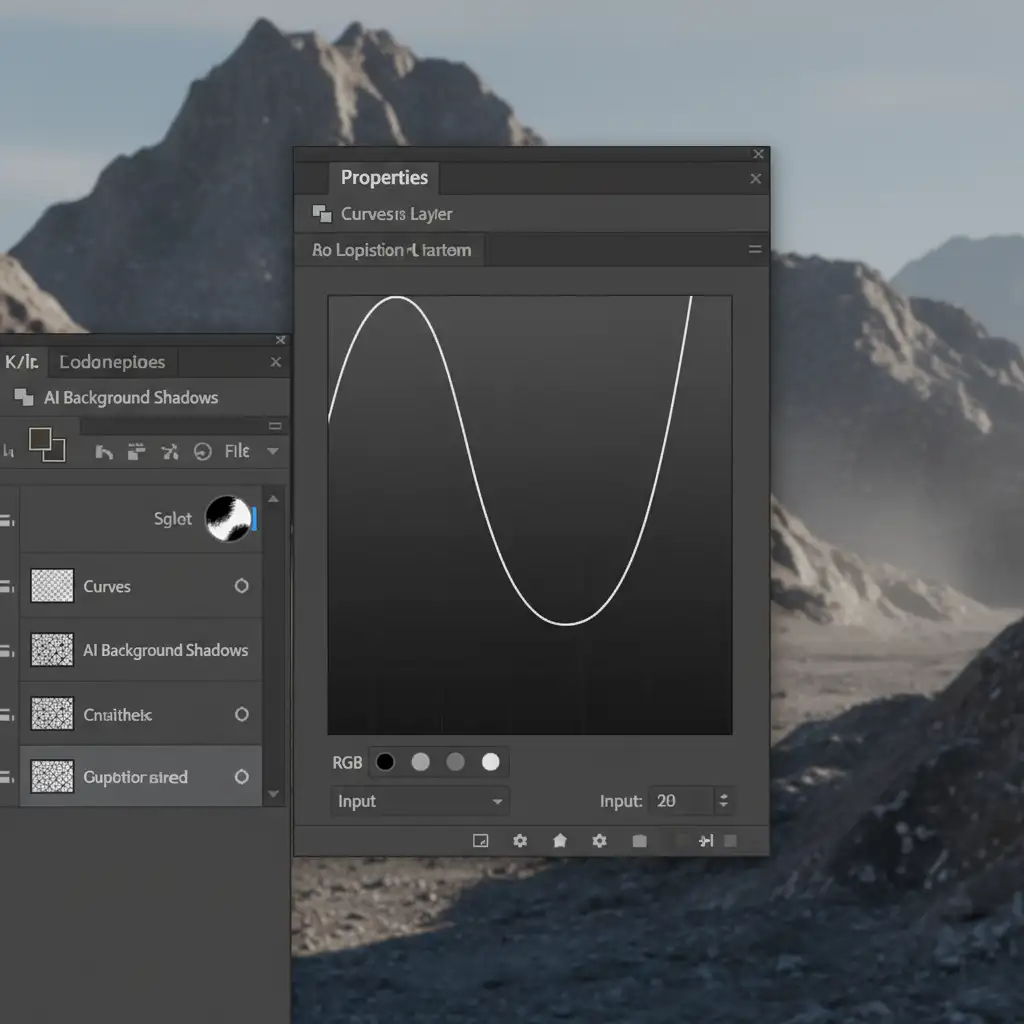Click the circular reset arrow icon beside File
Viewport: 1024px width, 1024px height.
click(203, 452)
